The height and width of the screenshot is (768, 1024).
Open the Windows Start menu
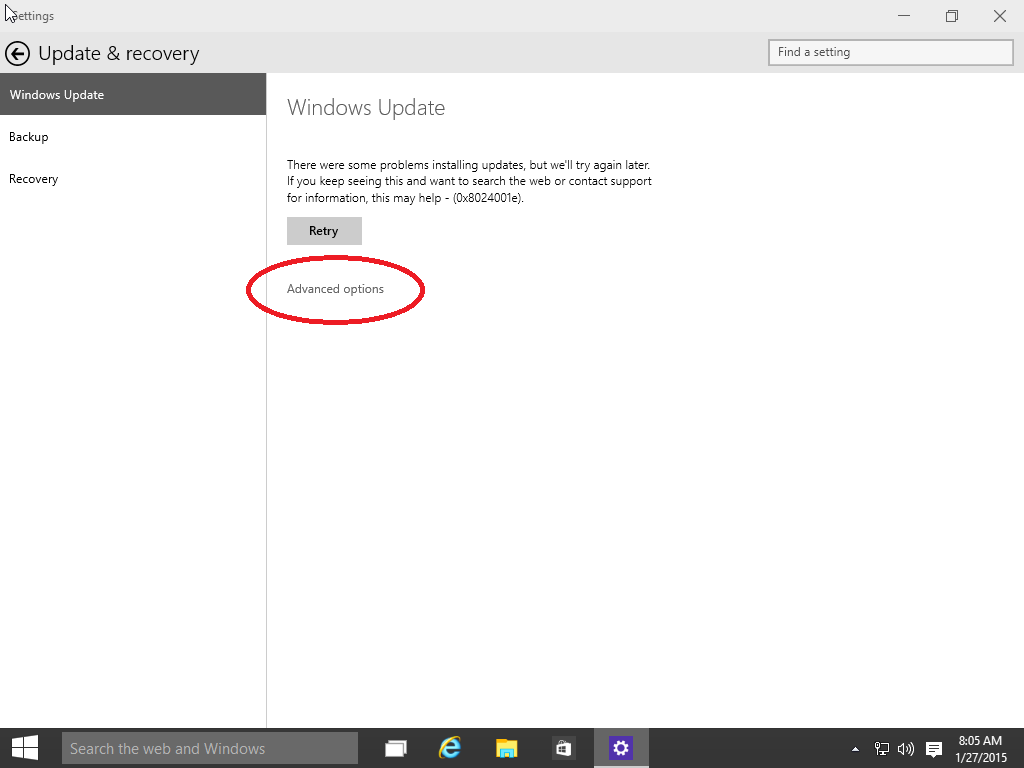tap(25, 748)
